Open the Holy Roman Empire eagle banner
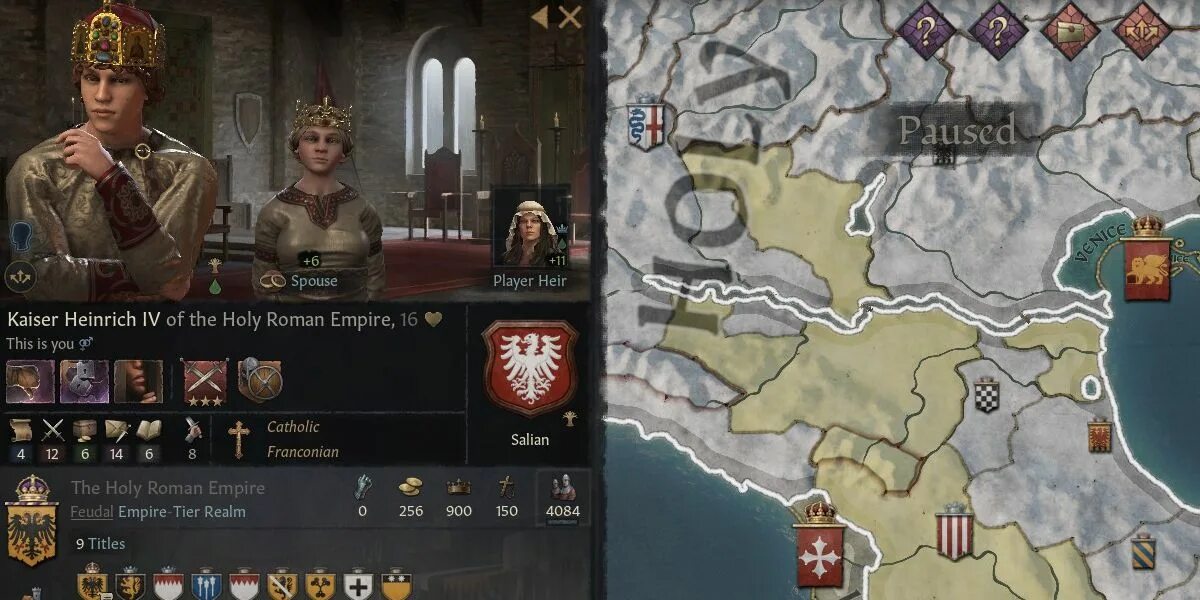 [x=31, y=522]
